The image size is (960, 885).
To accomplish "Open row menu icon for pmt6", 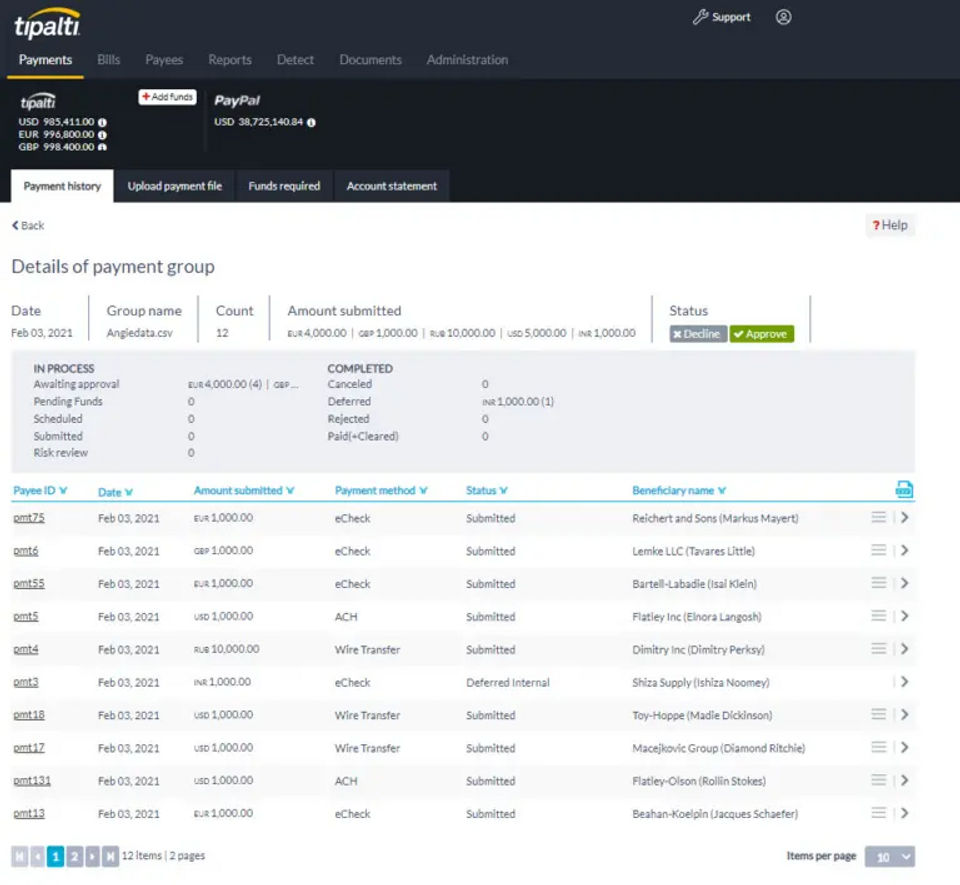I will [879, 551].
